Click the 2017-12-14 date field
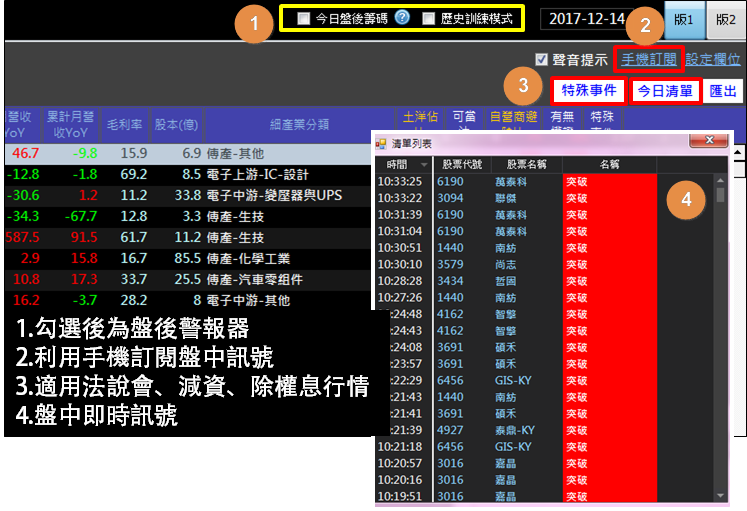Viewport: 747px width, 511px height. click(586, 19)
